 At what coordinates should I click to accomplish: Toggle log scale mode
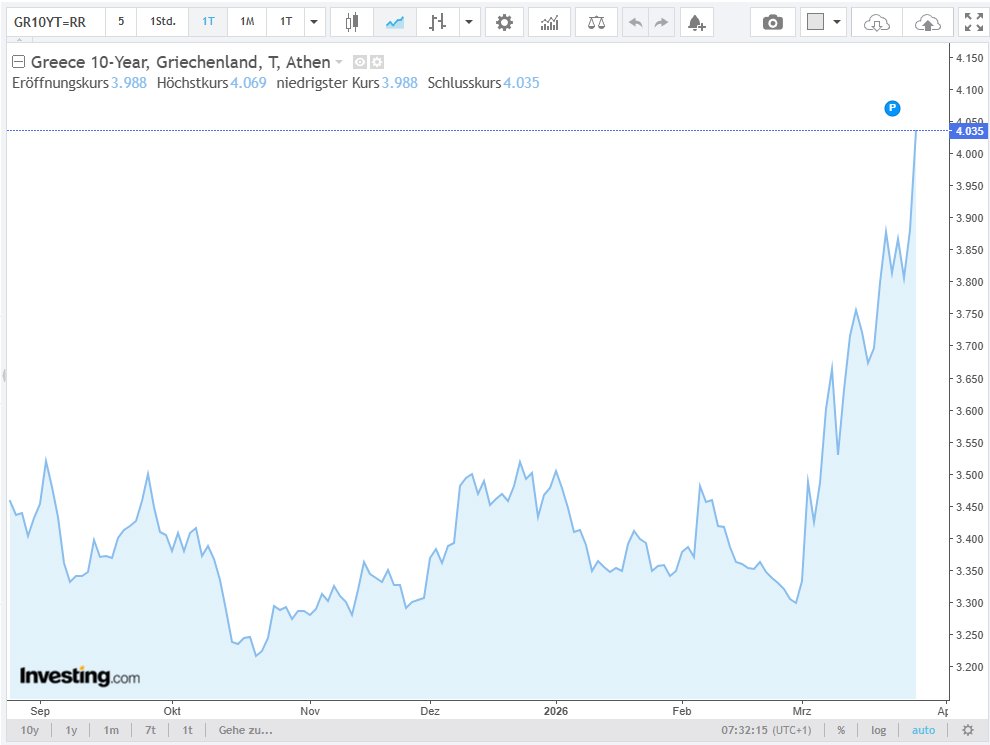(x=878, y=730)
